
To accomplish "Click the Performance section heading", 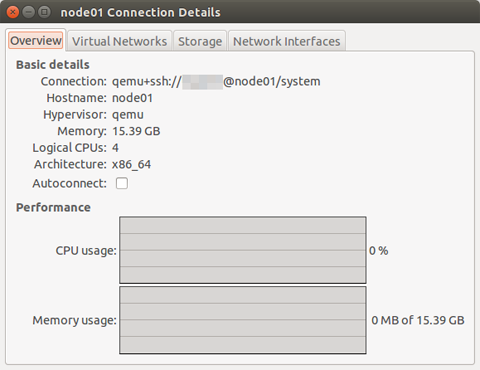I will pyautogui.click(x=53, y=207).
